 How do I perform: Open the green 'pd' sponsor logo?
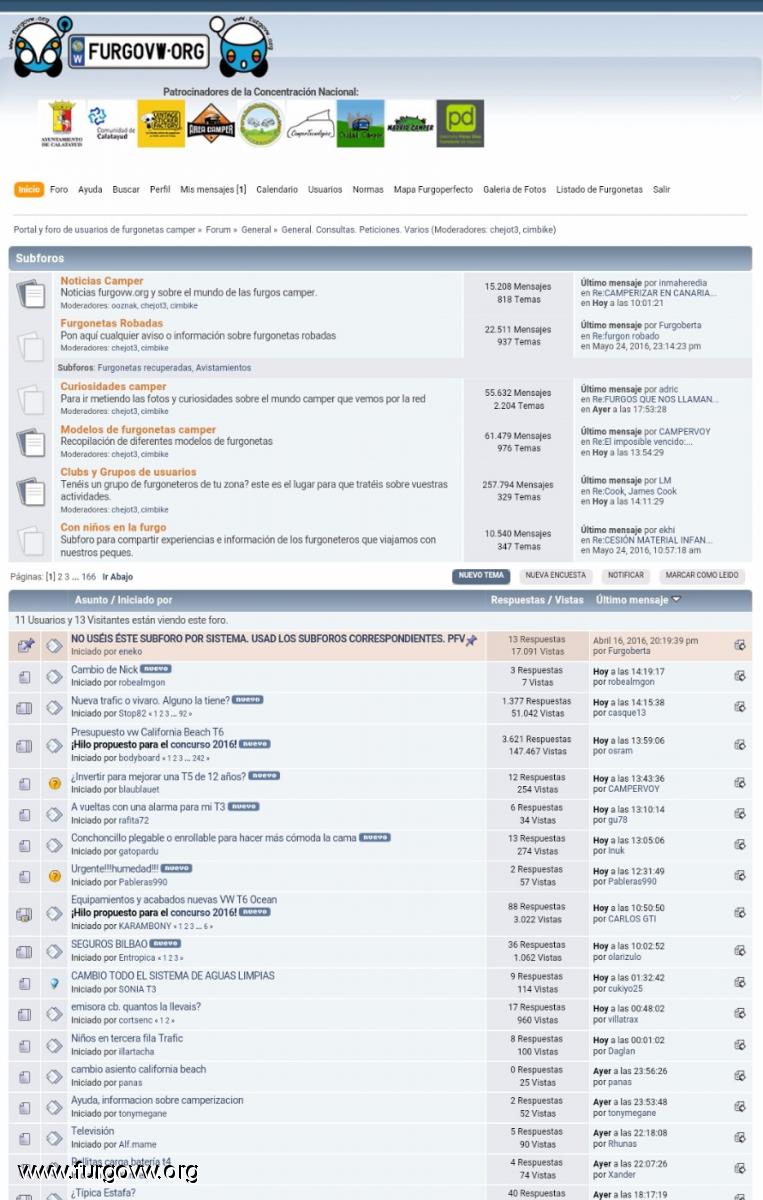[x=460, y=124]
